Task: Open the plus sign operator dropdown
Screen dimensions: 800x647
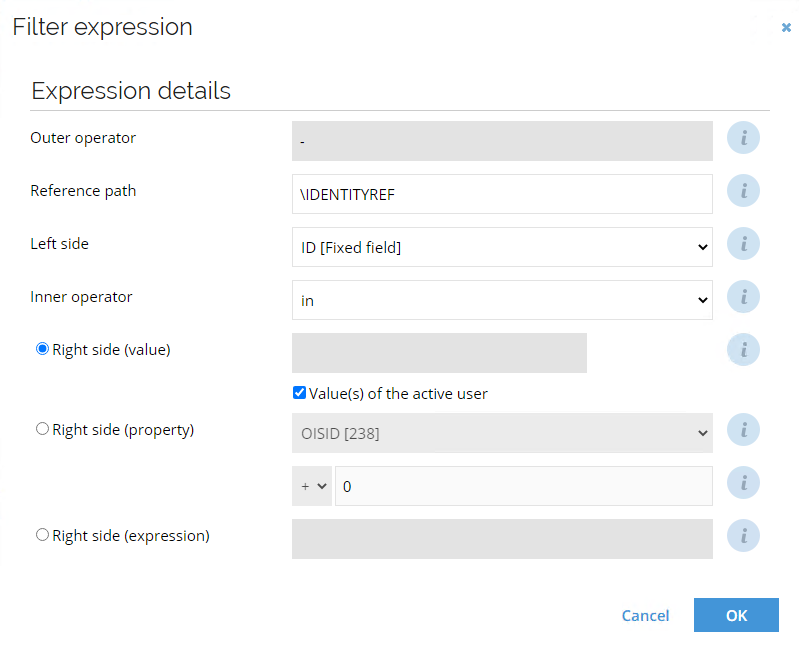Action: (312, 486)
